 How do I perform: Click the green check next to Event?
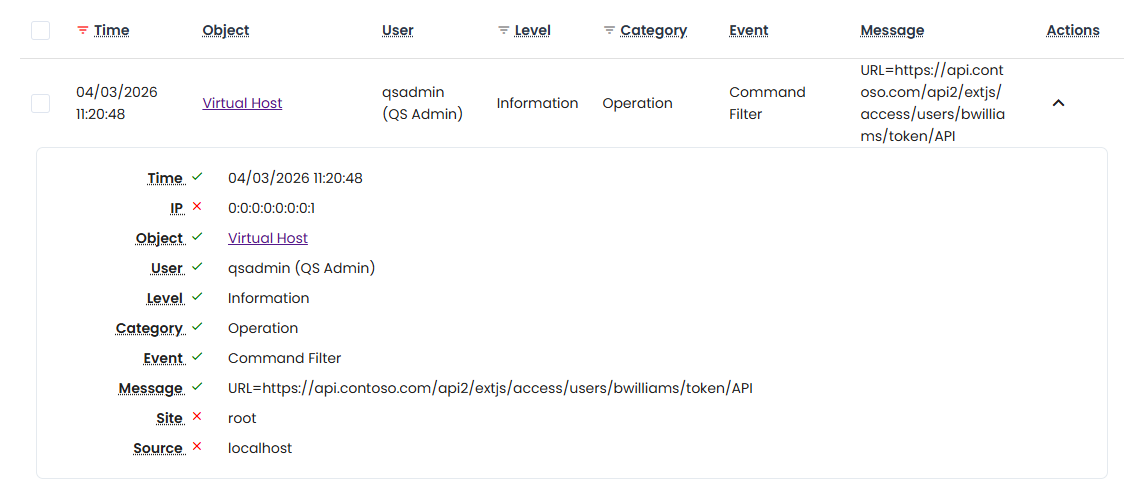click(197, 357)
